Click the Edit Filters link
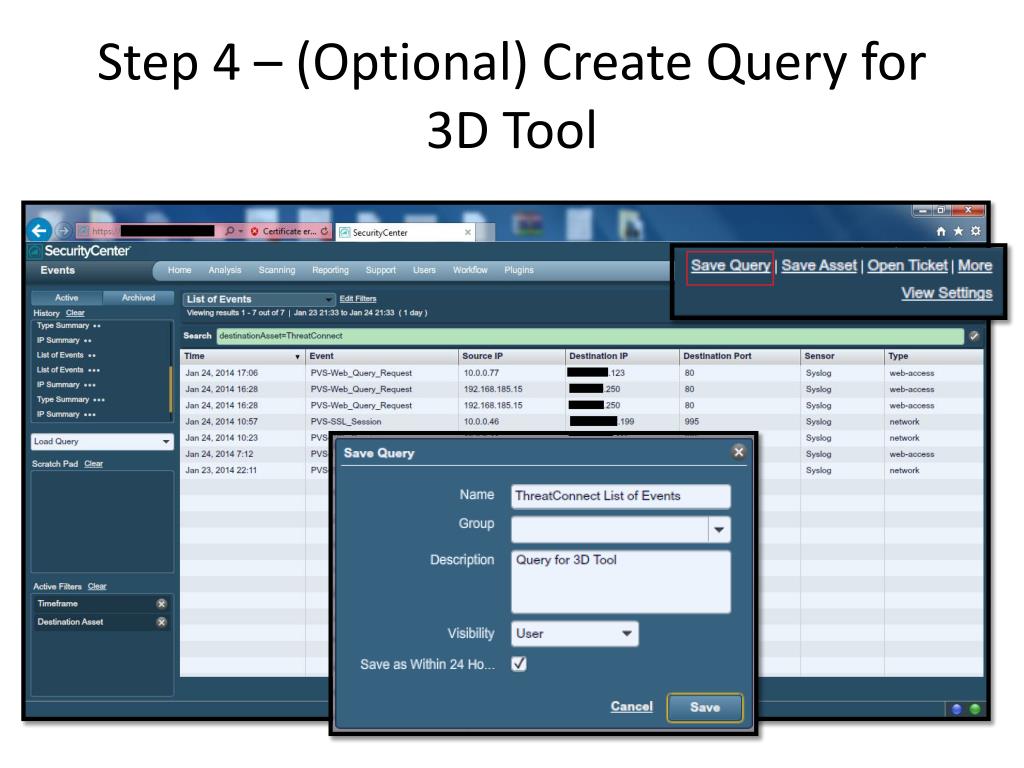The image size is (1024, 768). coord(358,298)
